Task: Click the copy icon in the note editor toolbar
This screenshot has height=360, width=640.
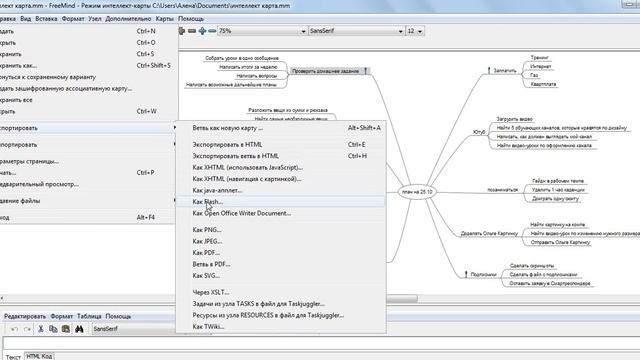Action: pyautogui.click(x=53, y=329)
